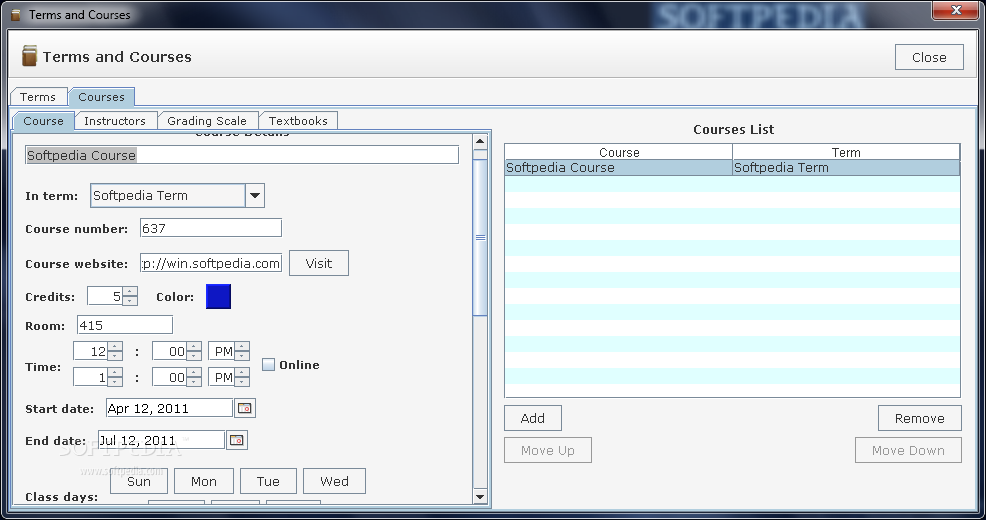Click the Course number field
This screenshot has width=986, height=520.
pyautogui.click(x=211, y=228)
